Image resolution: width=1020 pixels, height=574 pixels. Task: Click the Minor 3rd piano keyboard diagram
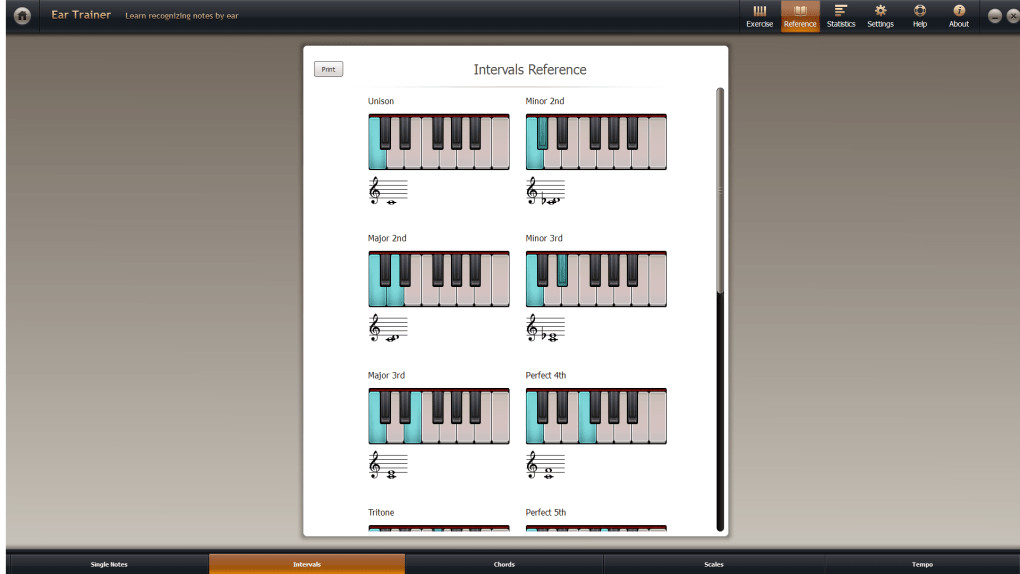[596, 279]
